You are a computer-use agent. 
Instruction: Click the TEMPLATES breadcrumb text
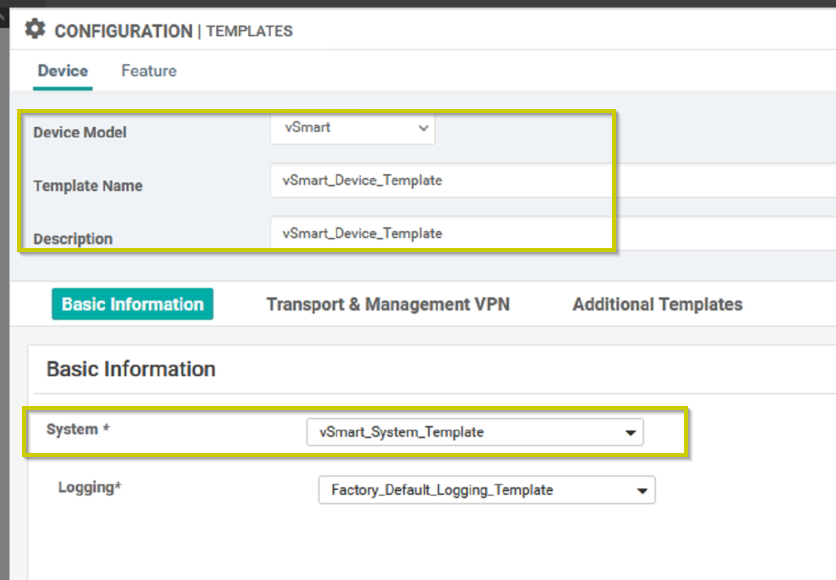click(250, 31)
